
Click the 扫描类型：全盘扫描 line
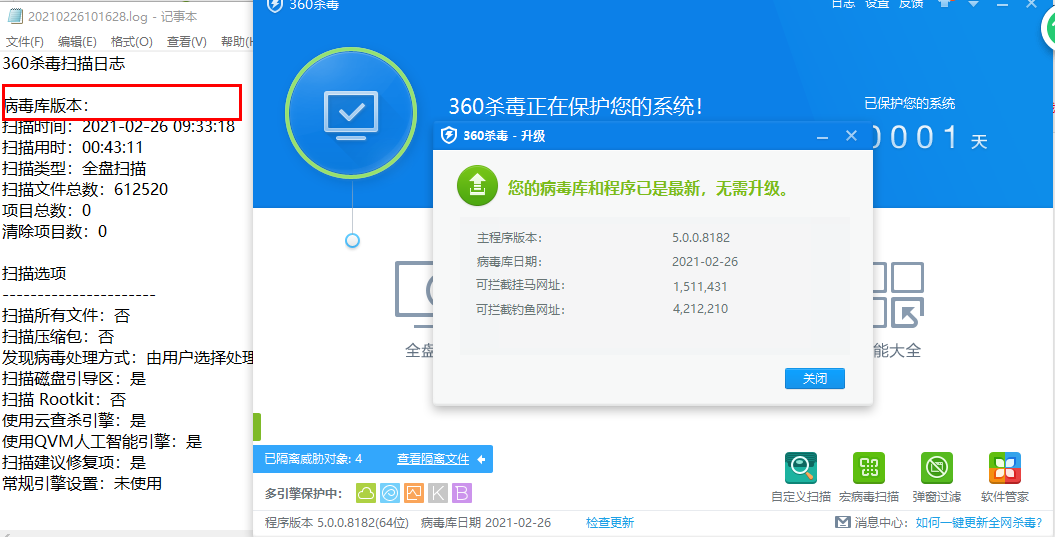click(x=74, y=168)
